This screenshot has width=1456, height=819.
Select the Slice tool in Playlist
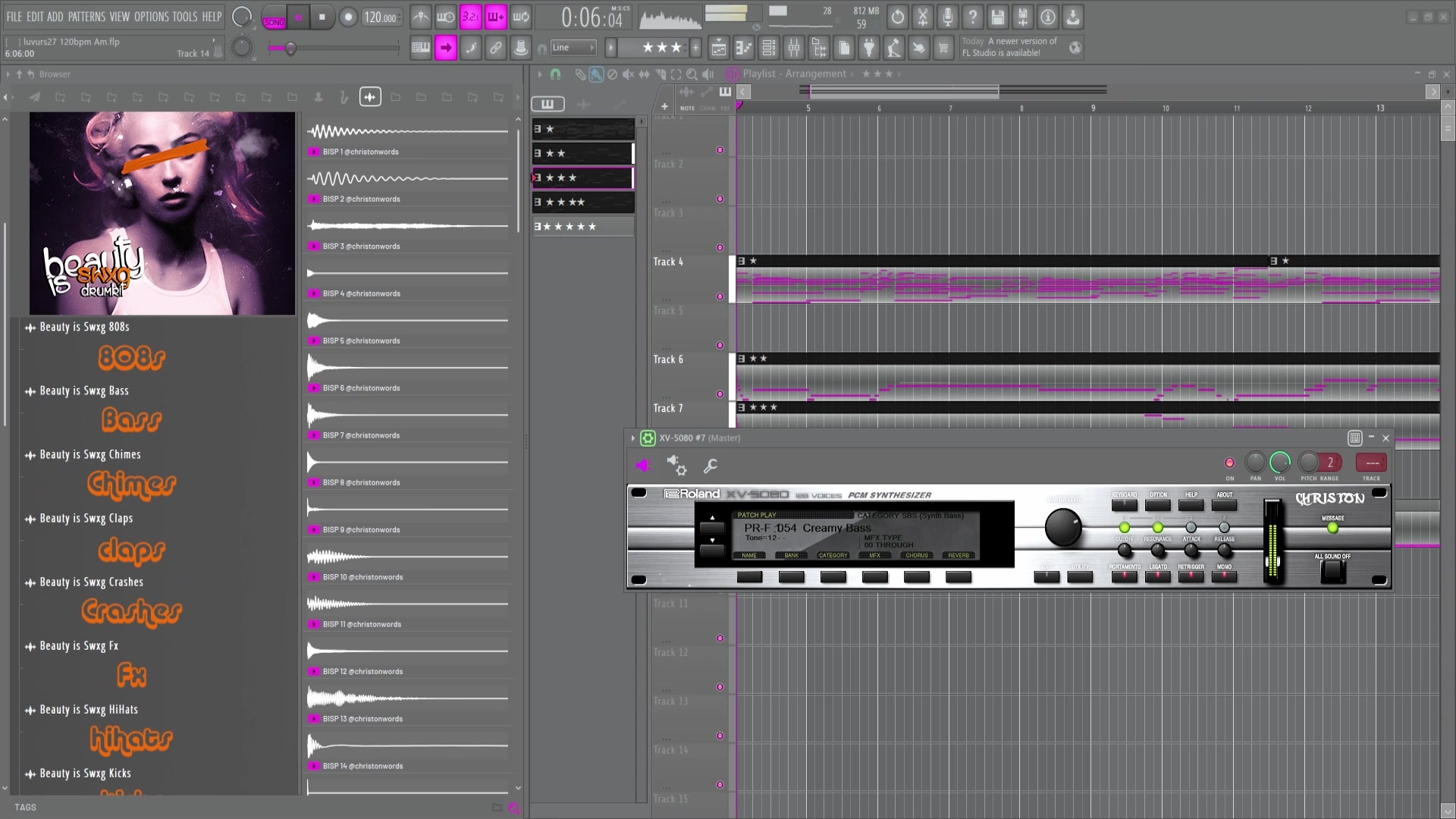point(661,74)
